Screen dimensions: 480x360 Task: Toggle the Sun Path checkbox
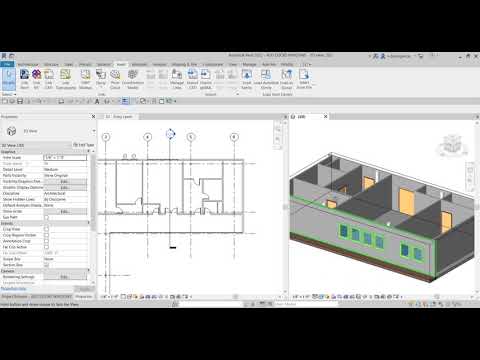click(46, 217)
